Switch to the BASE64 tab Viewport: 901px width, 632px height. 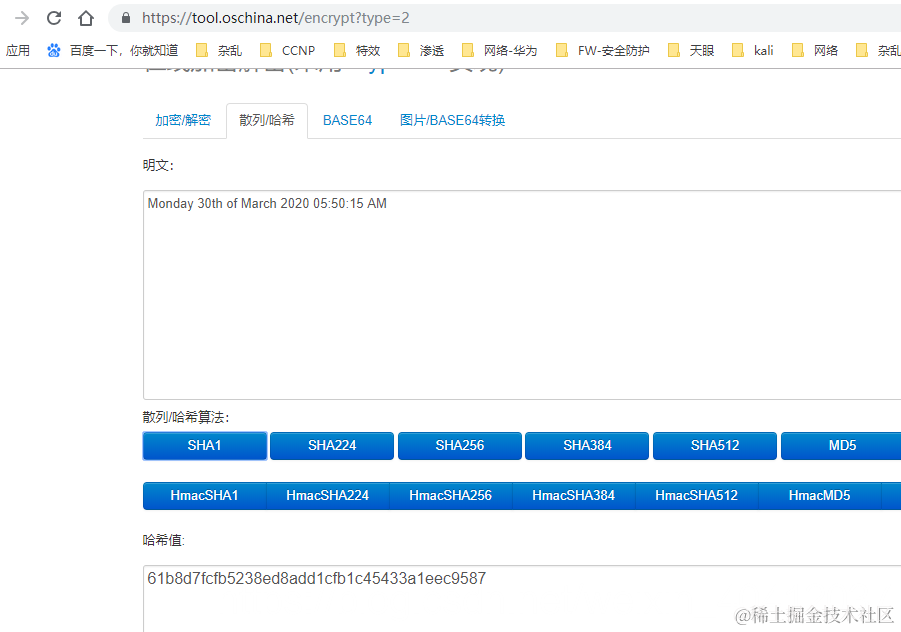pyautogui.click(x=347, y=120)
